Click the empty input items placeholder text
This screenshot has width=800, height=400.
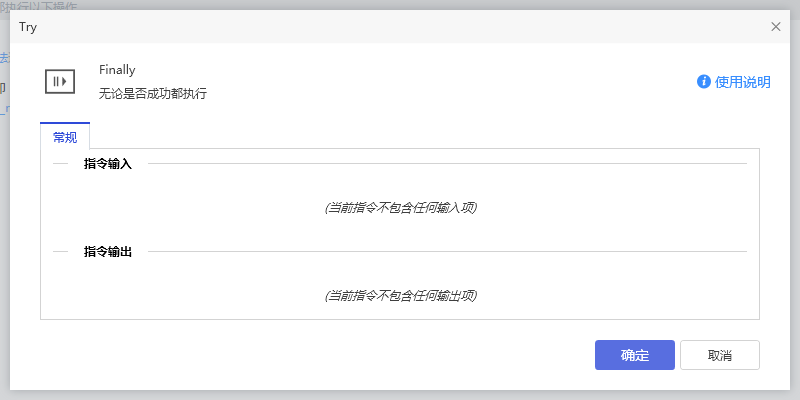[400, 208]
